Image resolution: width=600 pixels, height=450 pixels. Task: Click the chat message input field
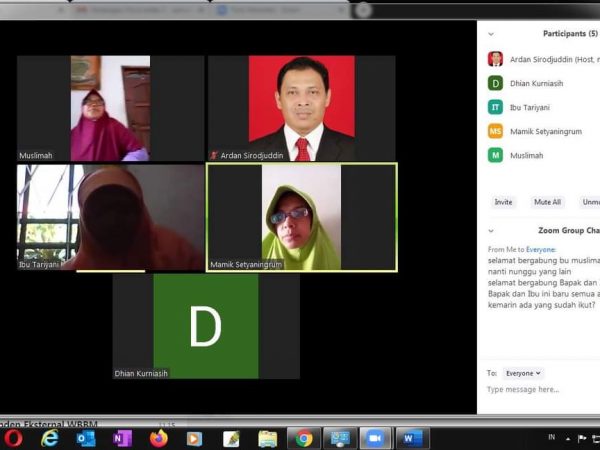[540, 390]
